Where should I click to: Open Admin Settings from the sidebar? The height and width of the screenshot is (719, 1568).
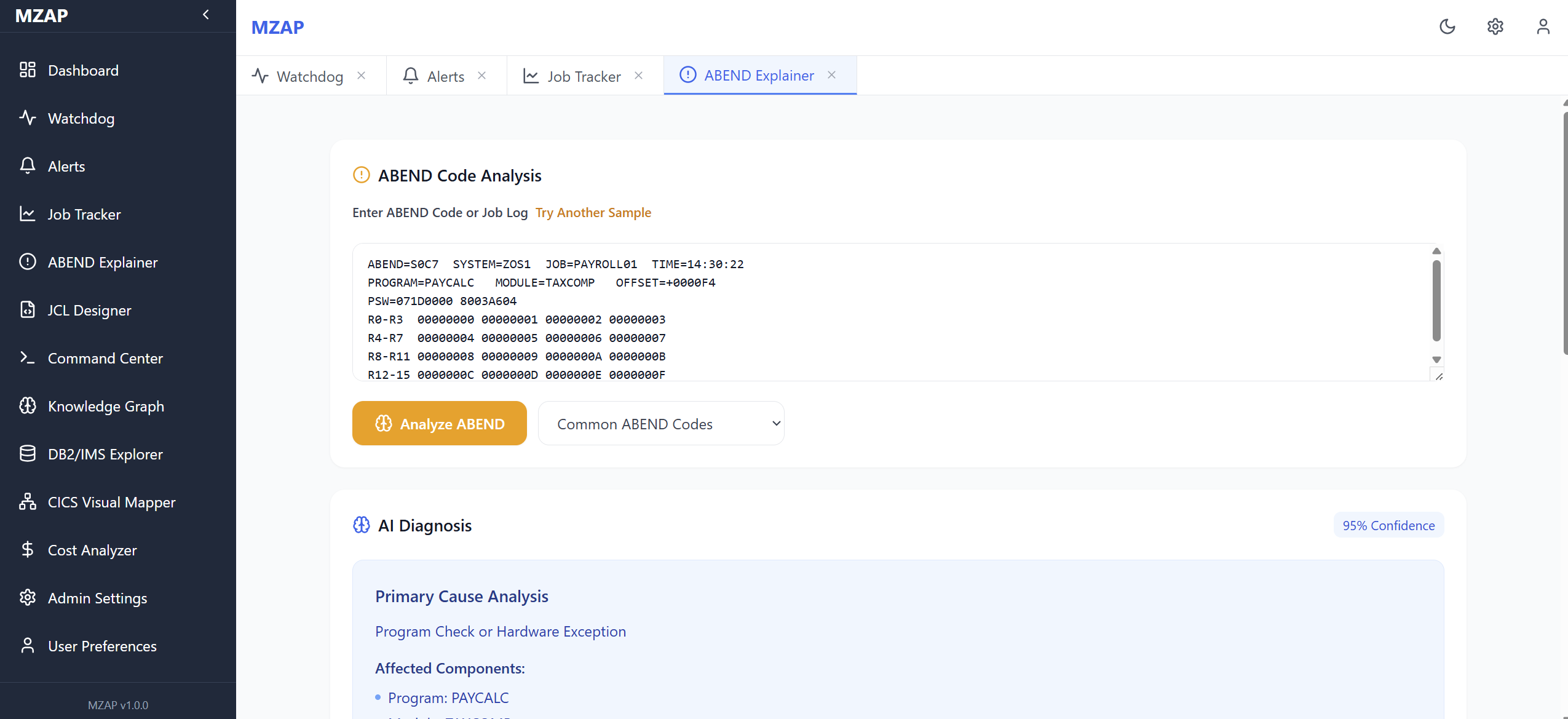click(97, 598)
